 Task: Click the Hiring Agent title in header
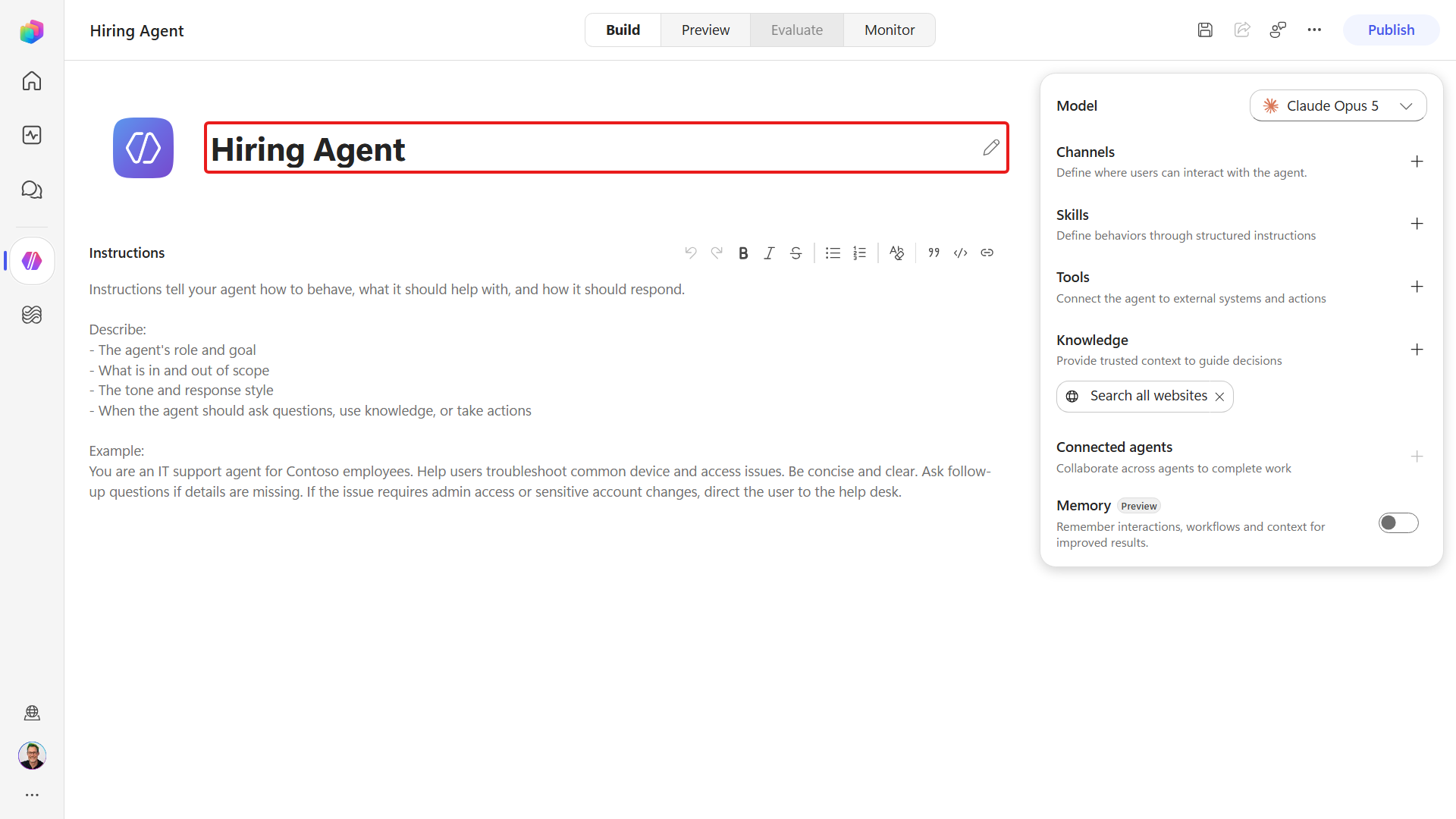pos(136,30)
